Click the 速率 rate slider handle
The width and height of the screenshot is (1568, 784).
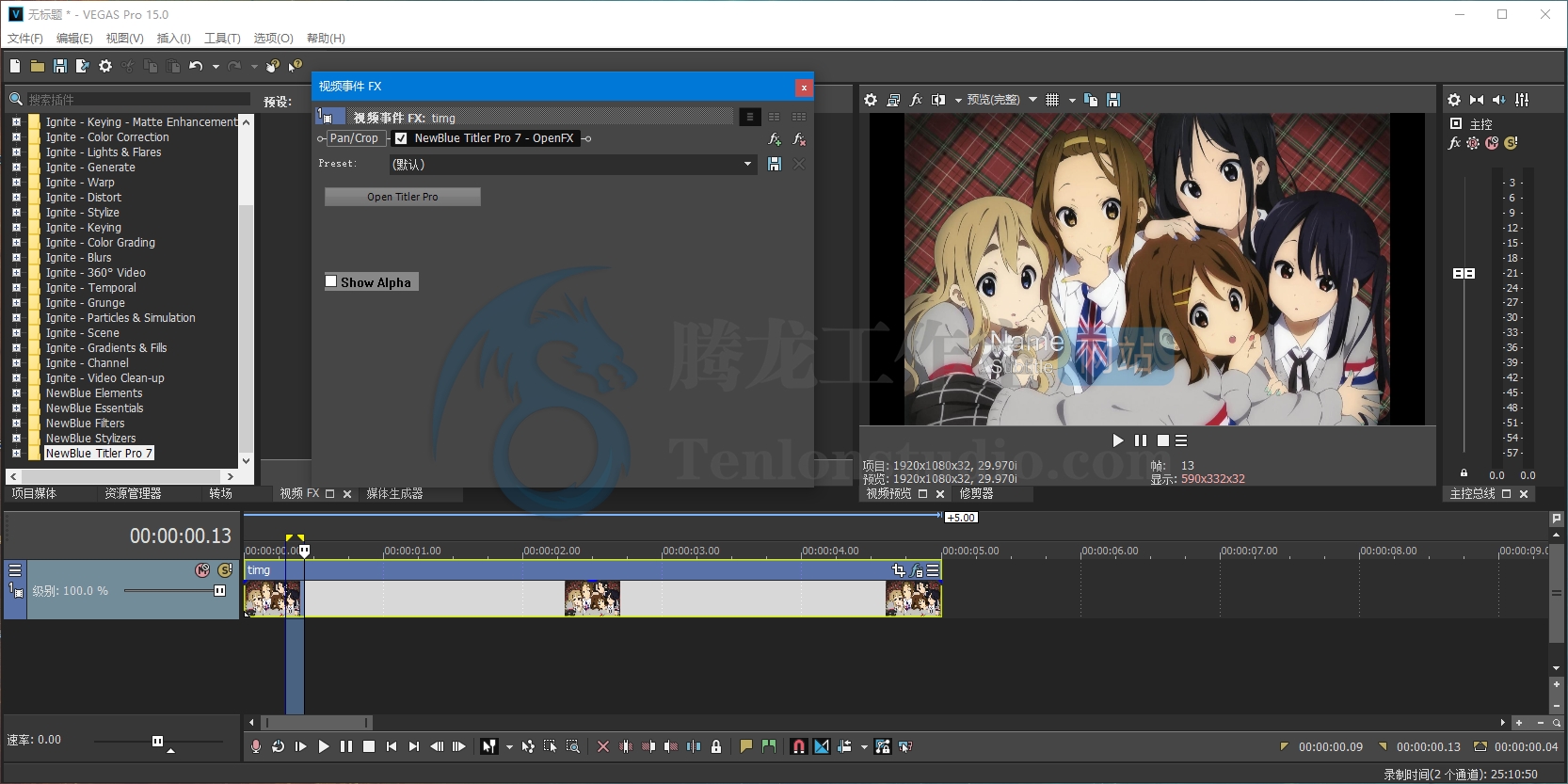(x=157, y=741)
